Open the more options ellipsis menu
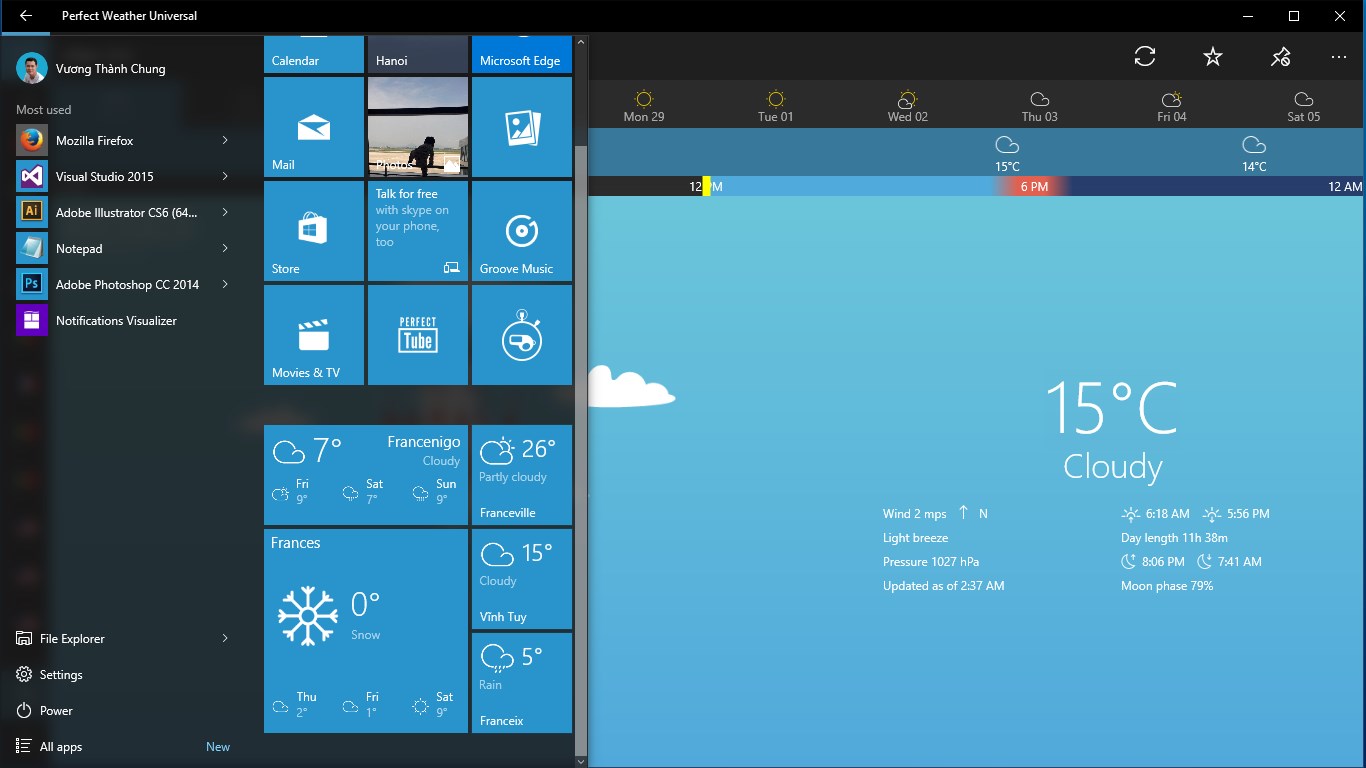 [1339, 57]
